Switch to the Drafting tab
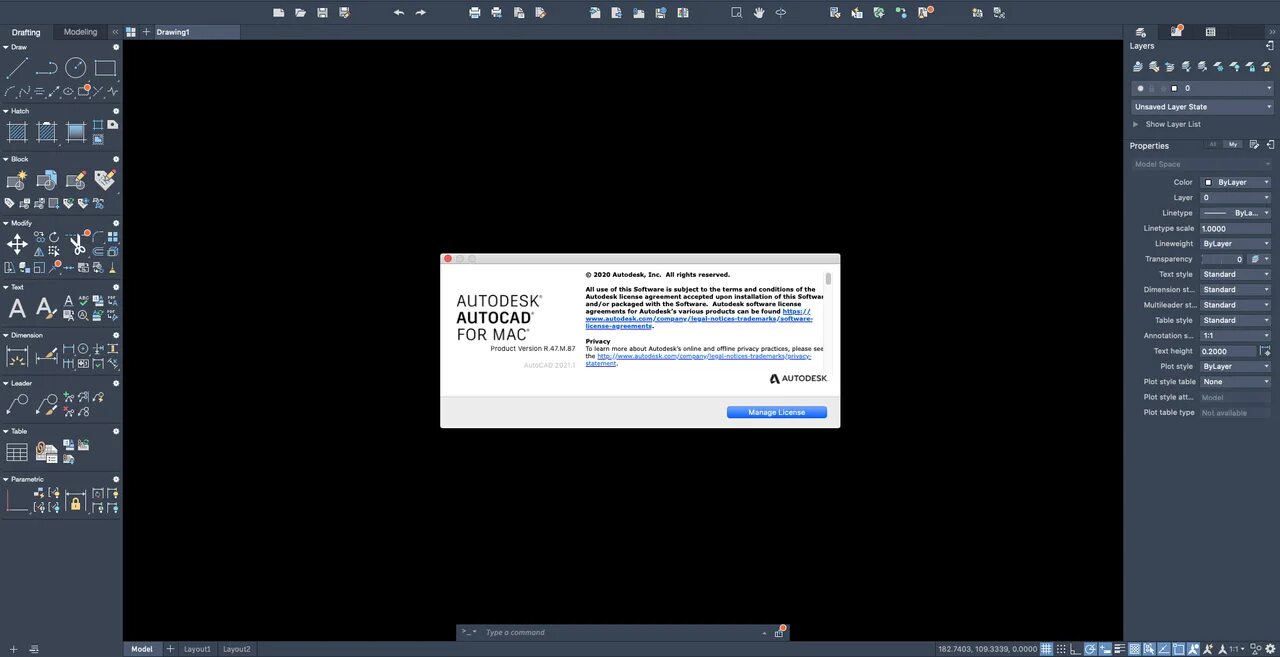The image size is (1280, 657). click(x=26, y=32)
